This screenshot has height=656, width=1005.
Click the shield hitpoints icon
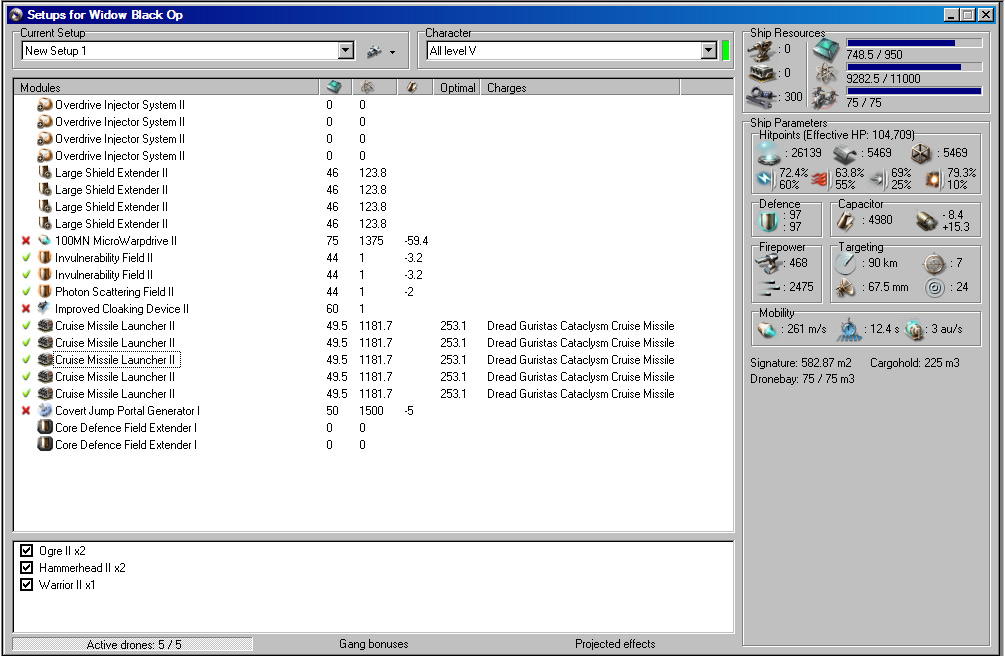pyautogui.click(x=768, y=153)
